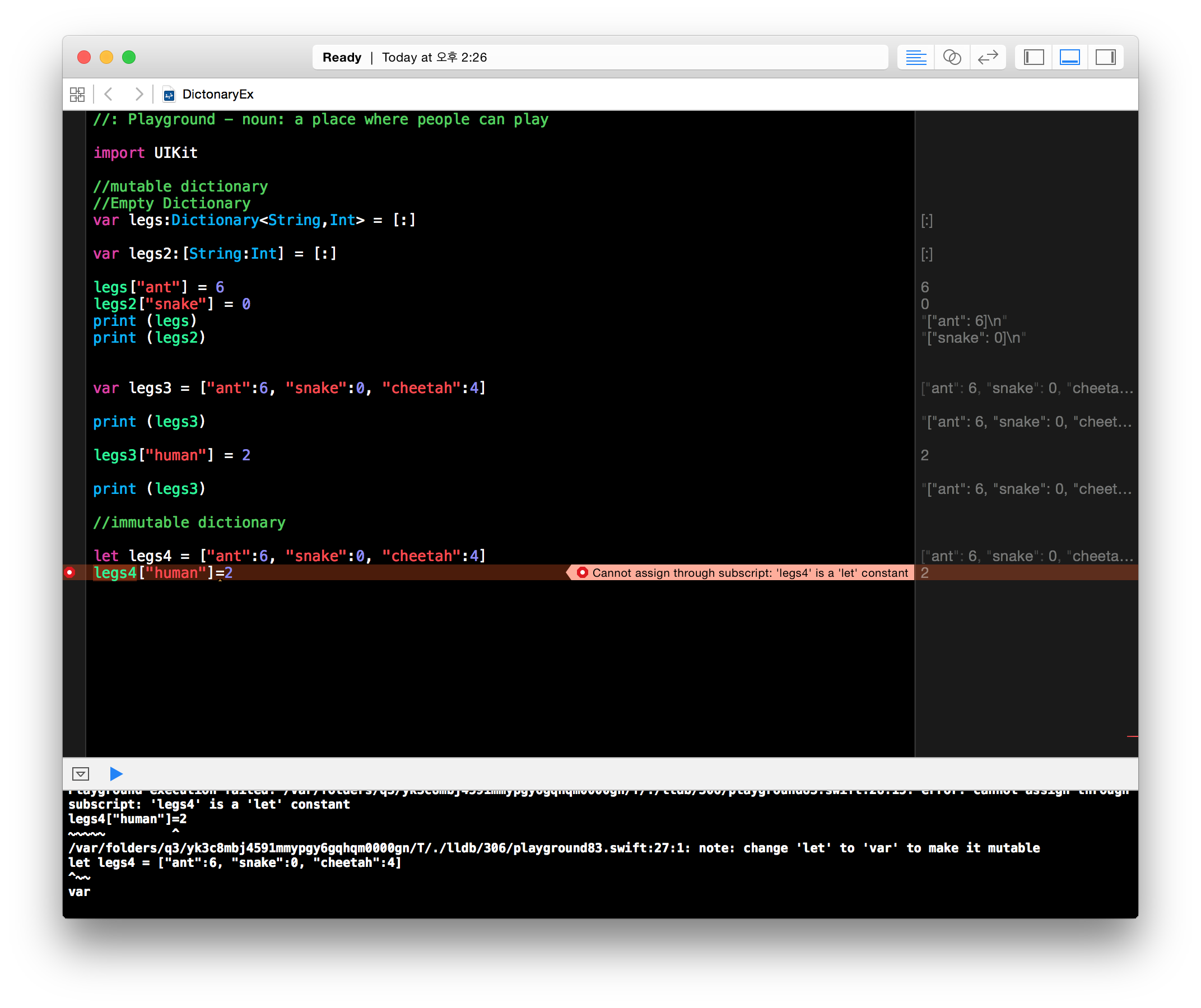
Task: Show the Version editor
Action: [x=988, y=57]
